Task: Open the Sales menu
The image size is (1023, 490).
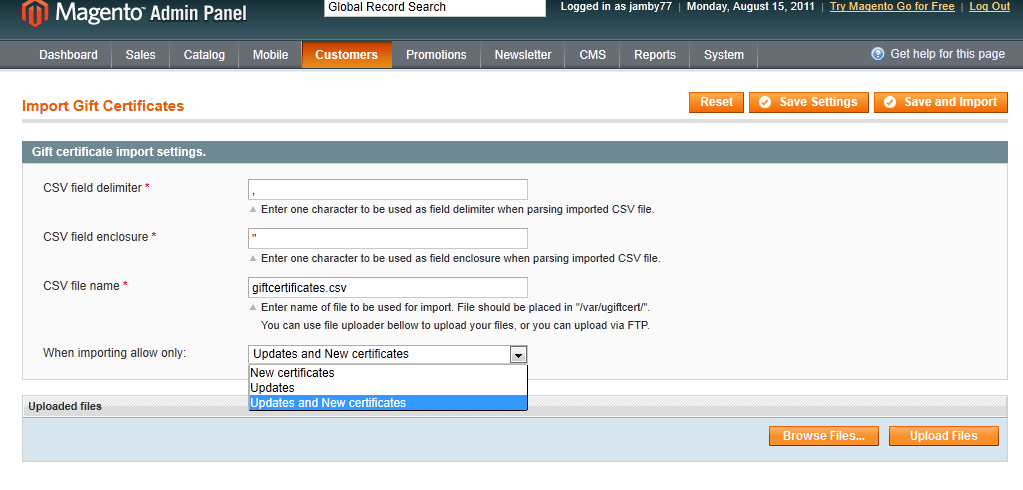Action: point(140,55)
